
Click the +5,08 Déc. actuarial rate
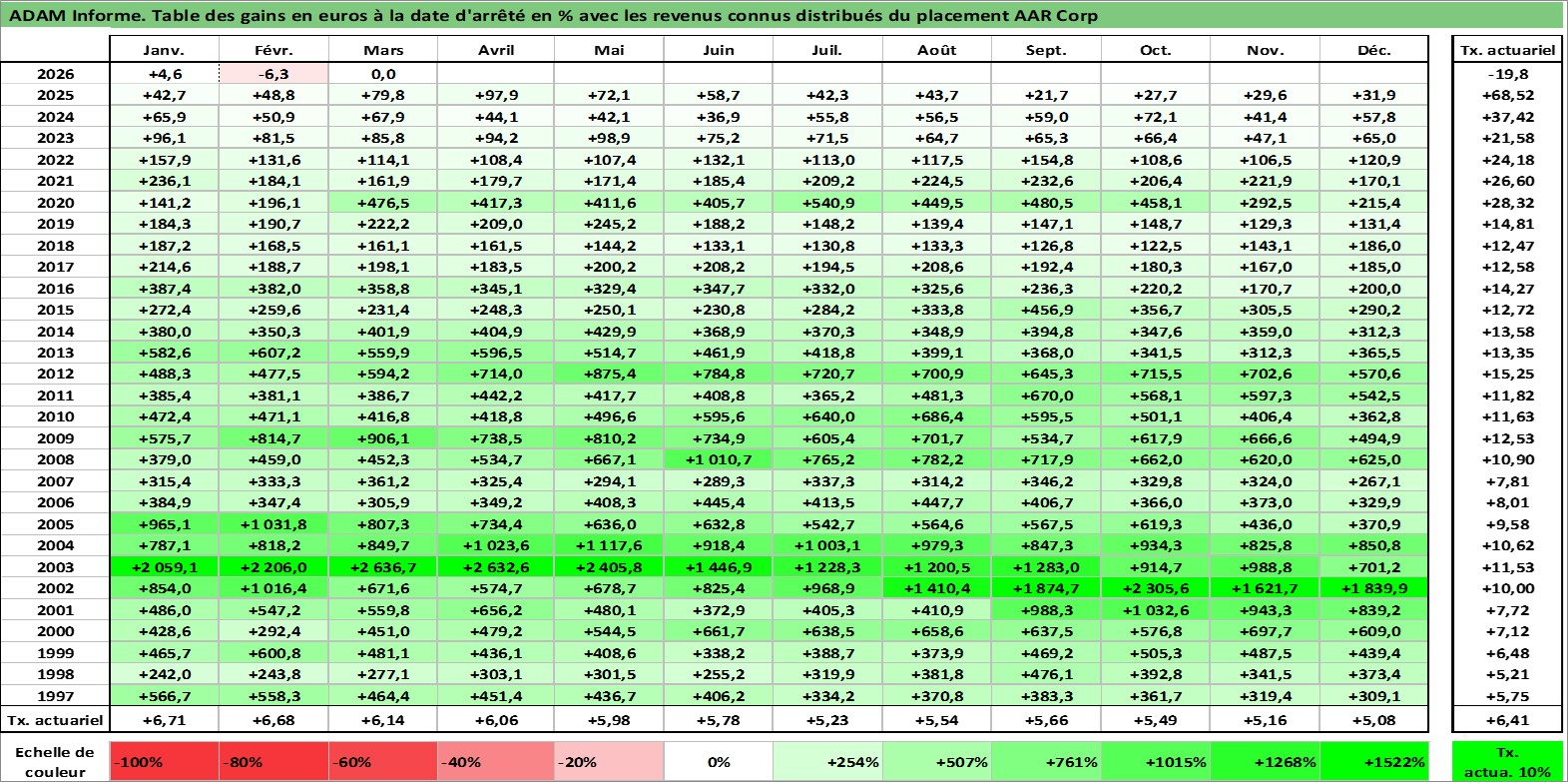pos(1373,720)
